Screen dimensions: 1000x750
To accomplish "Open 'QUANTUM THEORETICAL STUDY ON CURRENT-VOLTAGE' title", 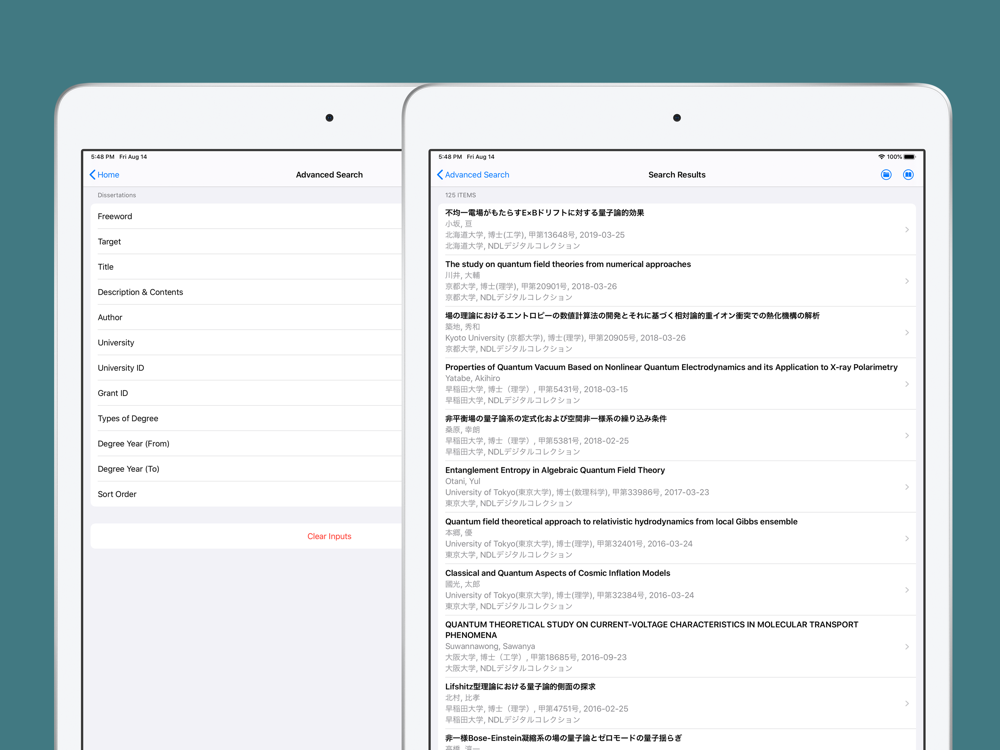I will pyautogui.click(x=652, y=630).
